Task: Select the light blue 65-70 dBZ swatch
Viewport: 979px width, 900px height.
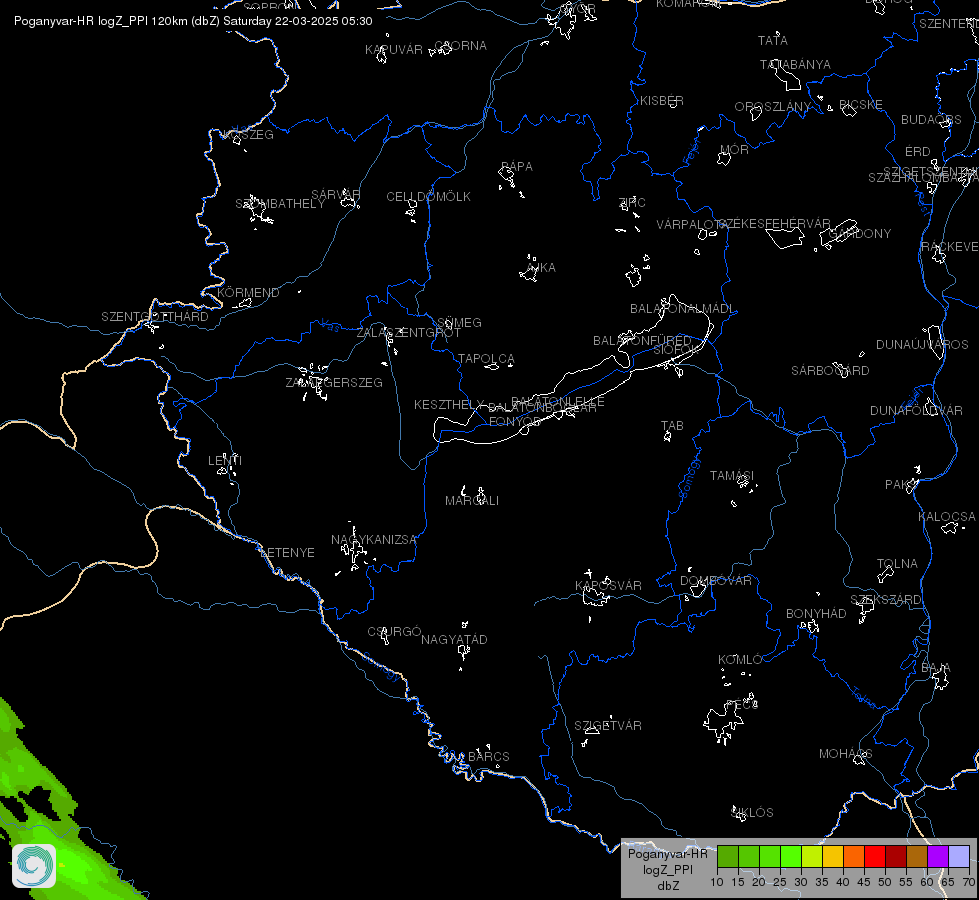Action: pos(959,856)
